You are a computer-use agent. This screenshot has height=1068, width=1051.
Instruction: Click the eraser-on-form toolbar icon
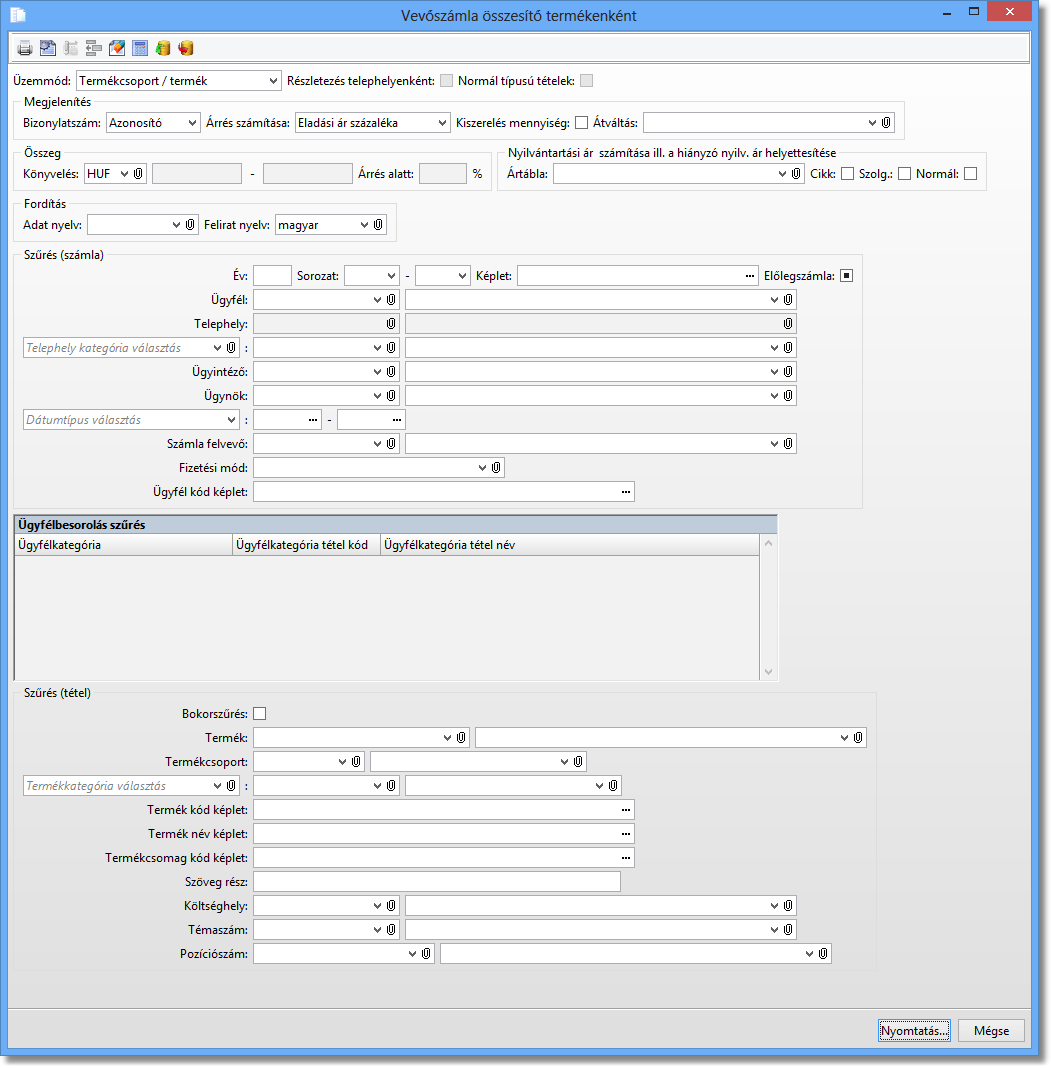[x=117, y=48]
